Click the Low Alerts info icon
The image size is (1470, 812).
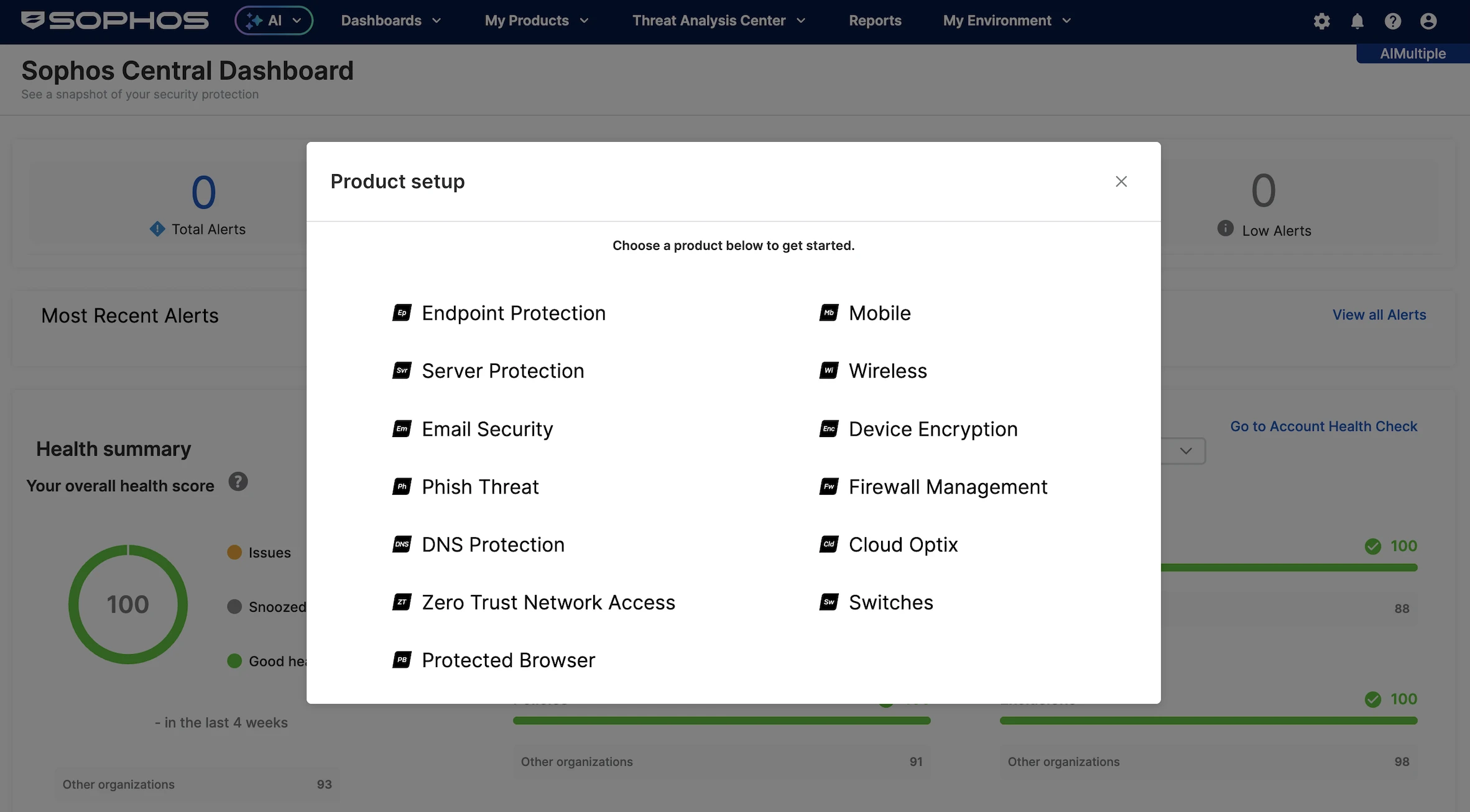click(1225, 228)
